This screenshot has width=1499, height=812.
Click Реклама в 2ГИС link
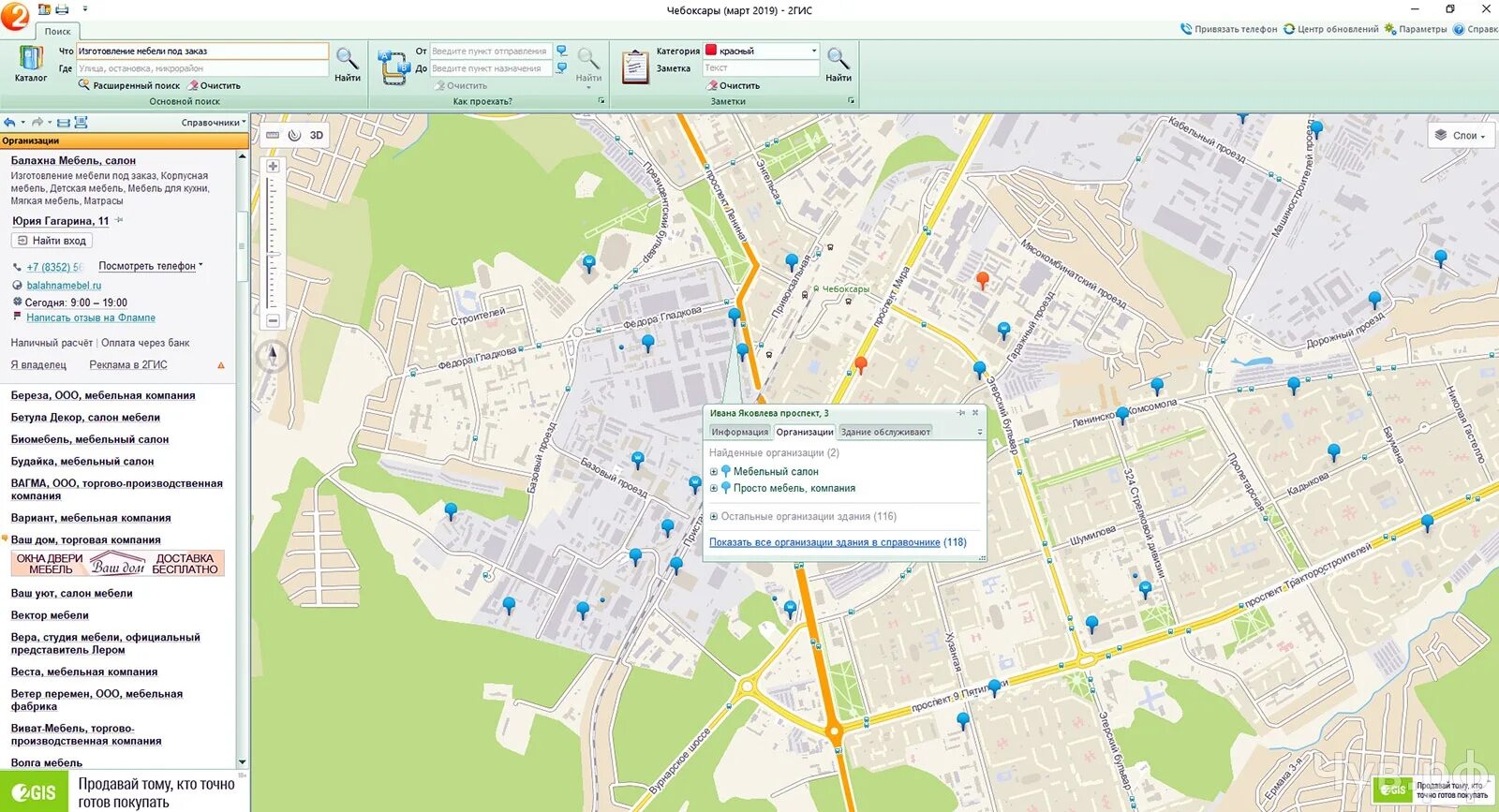click(128, 365)
